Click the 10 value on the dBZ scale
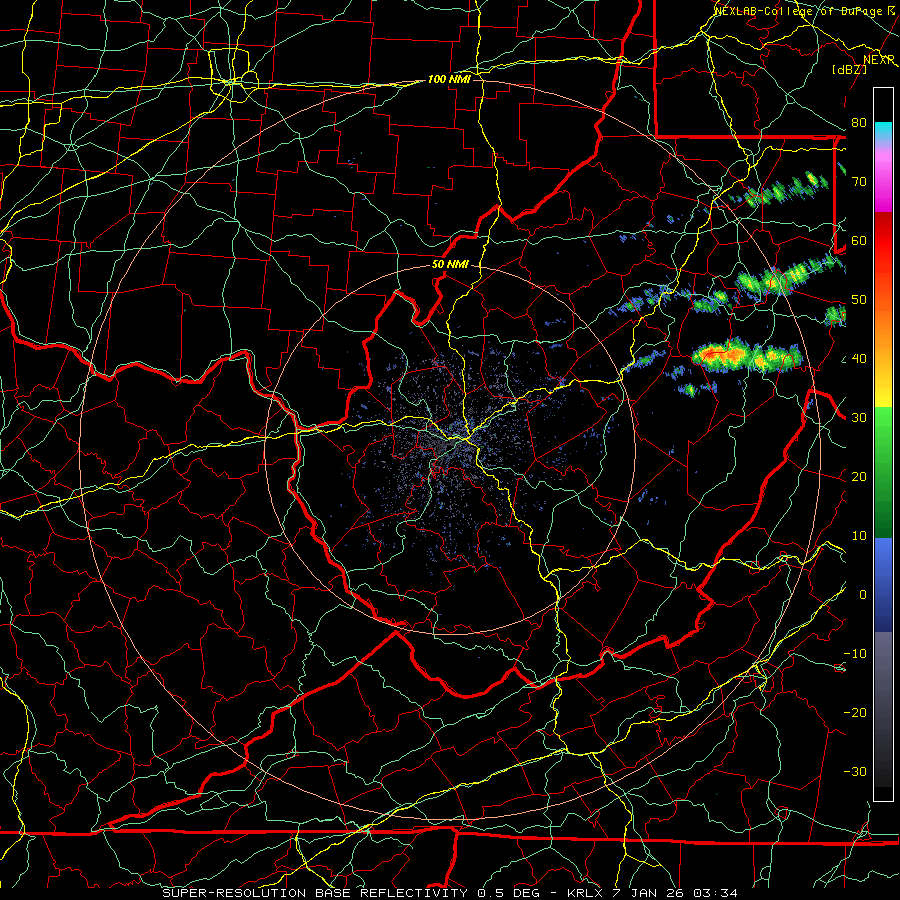900x900 pixels. [x=859, y=536]
